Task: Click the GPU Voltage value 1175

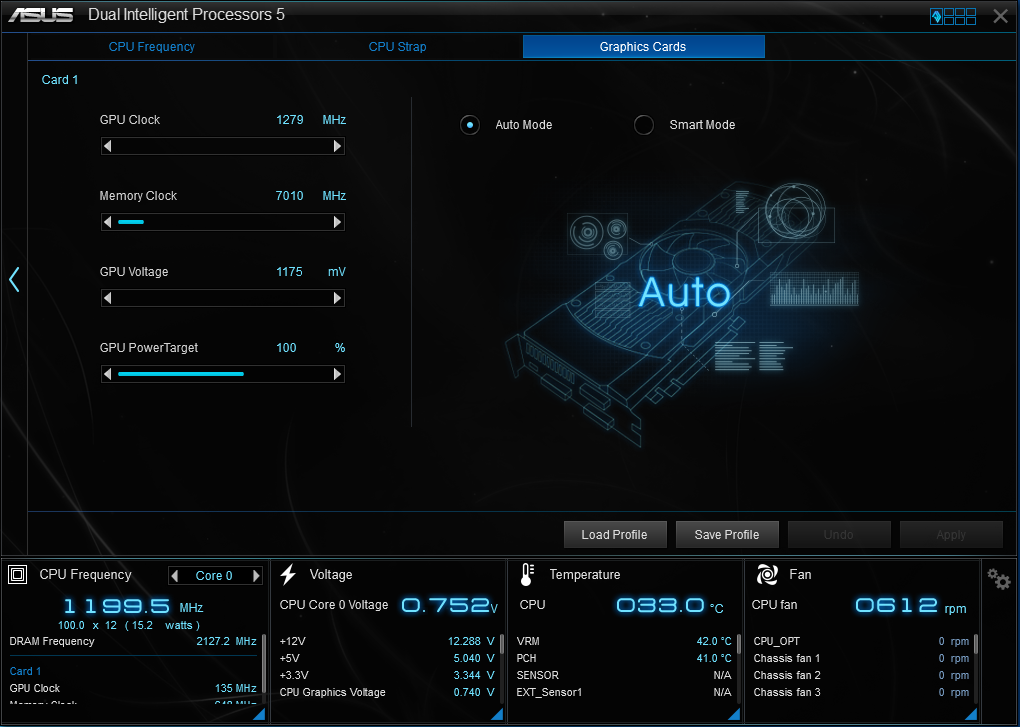Action: [289, 272]
